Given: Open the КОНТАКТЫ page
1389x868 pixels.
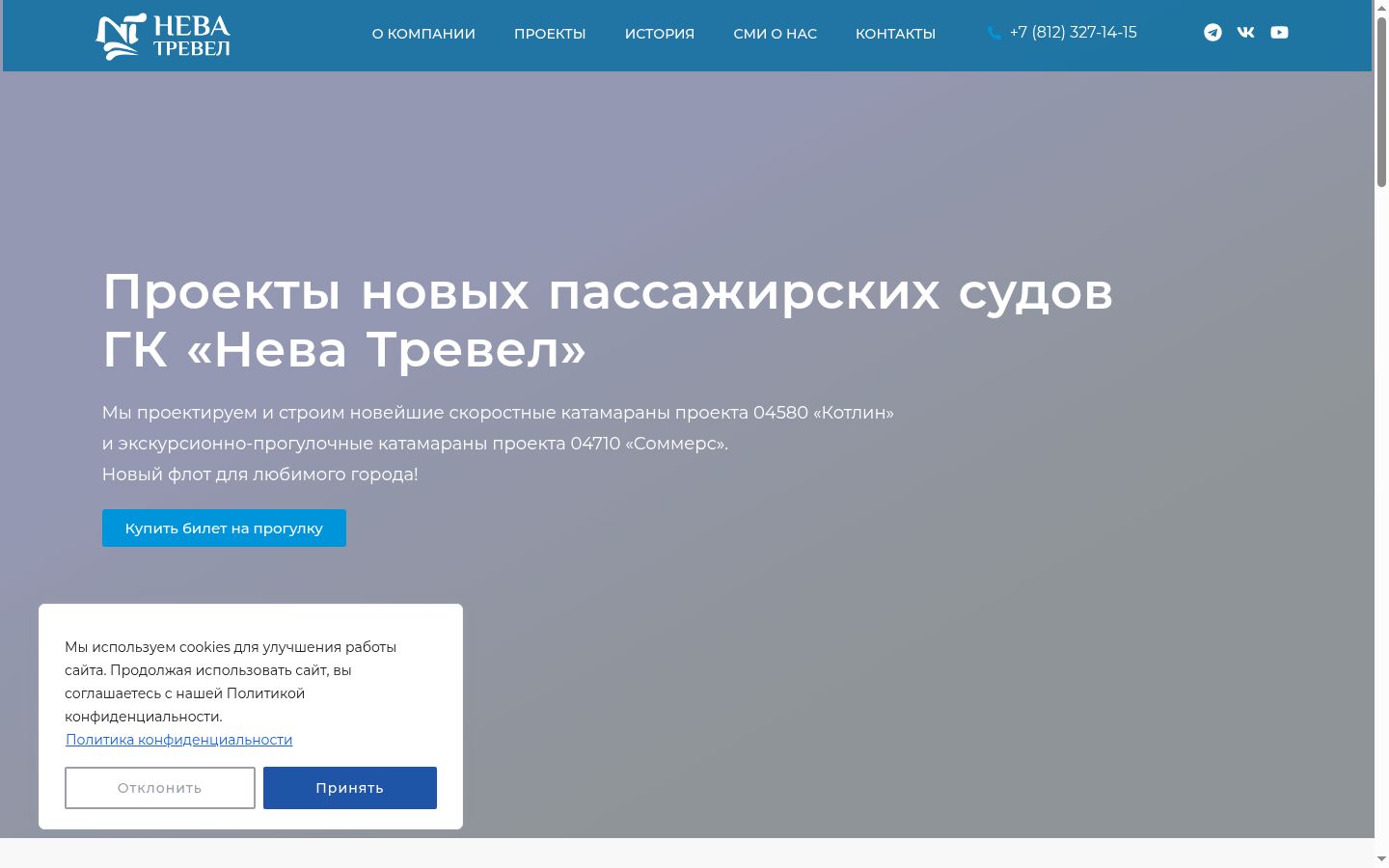Looking at the screenshot, I should (895, 34).
